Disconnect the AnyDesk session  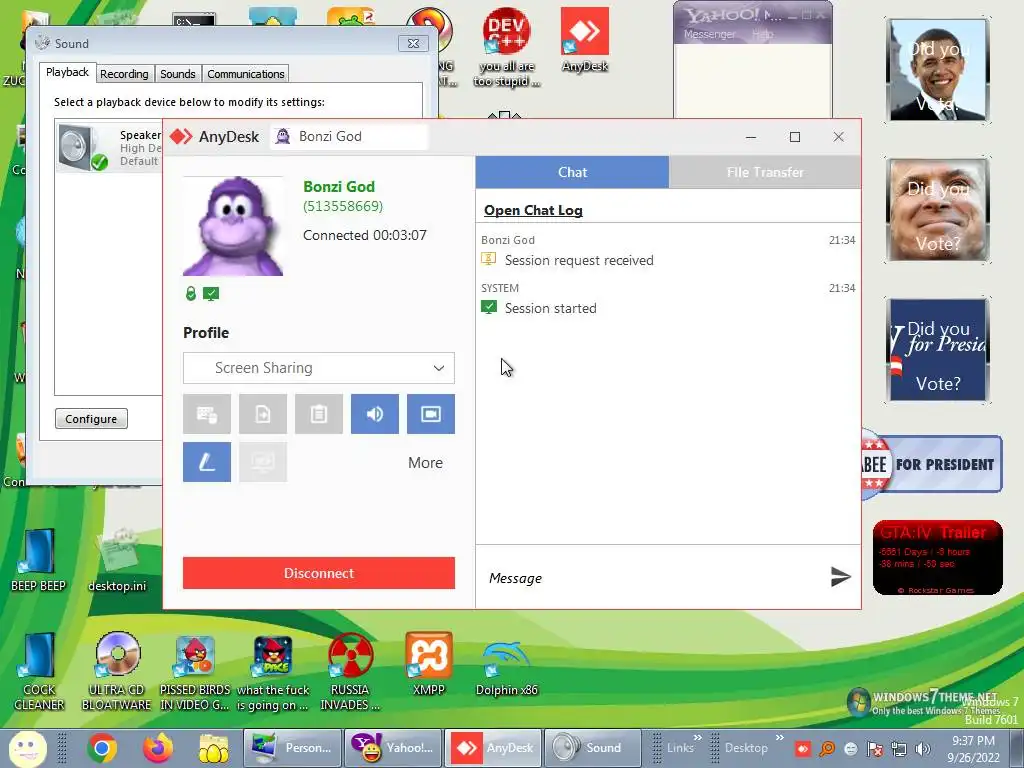[x=319, y=573]
